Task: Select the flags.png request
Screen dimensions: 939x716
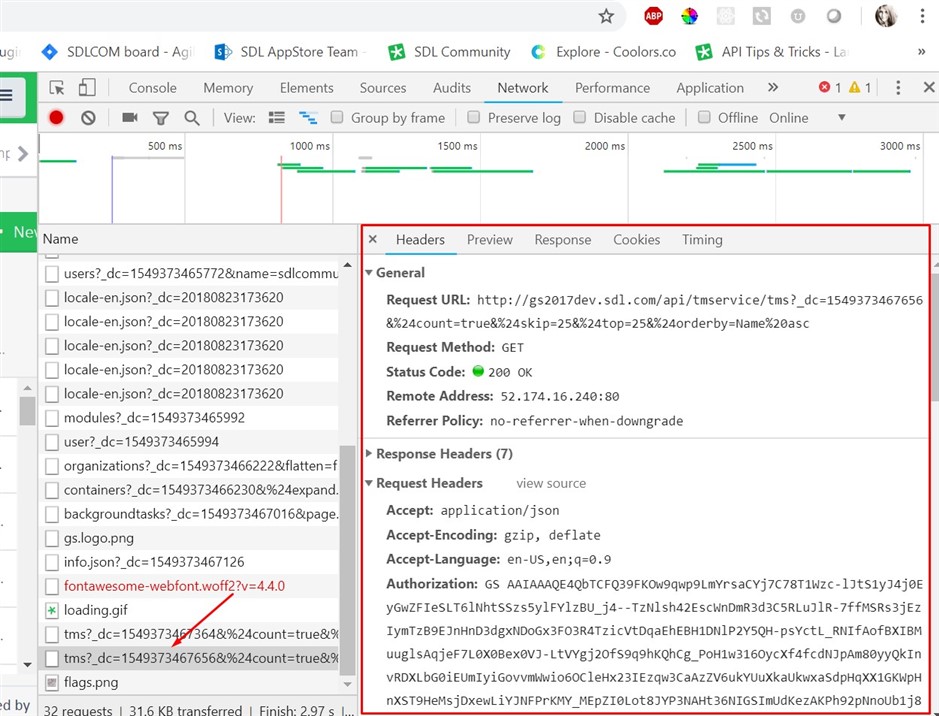Action: [191, 682]
